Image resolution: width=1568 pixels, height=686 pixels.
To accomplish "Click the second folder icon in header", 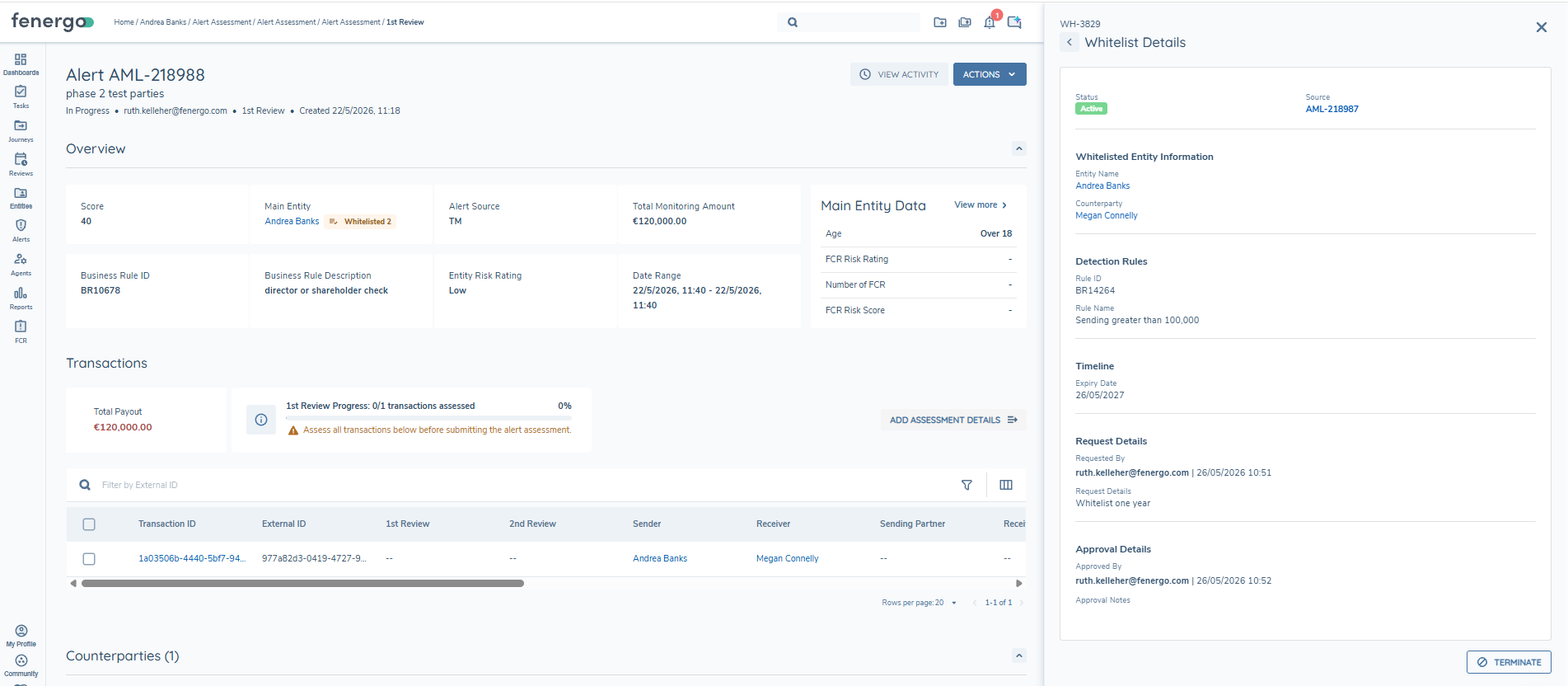I will click(965, 22).
